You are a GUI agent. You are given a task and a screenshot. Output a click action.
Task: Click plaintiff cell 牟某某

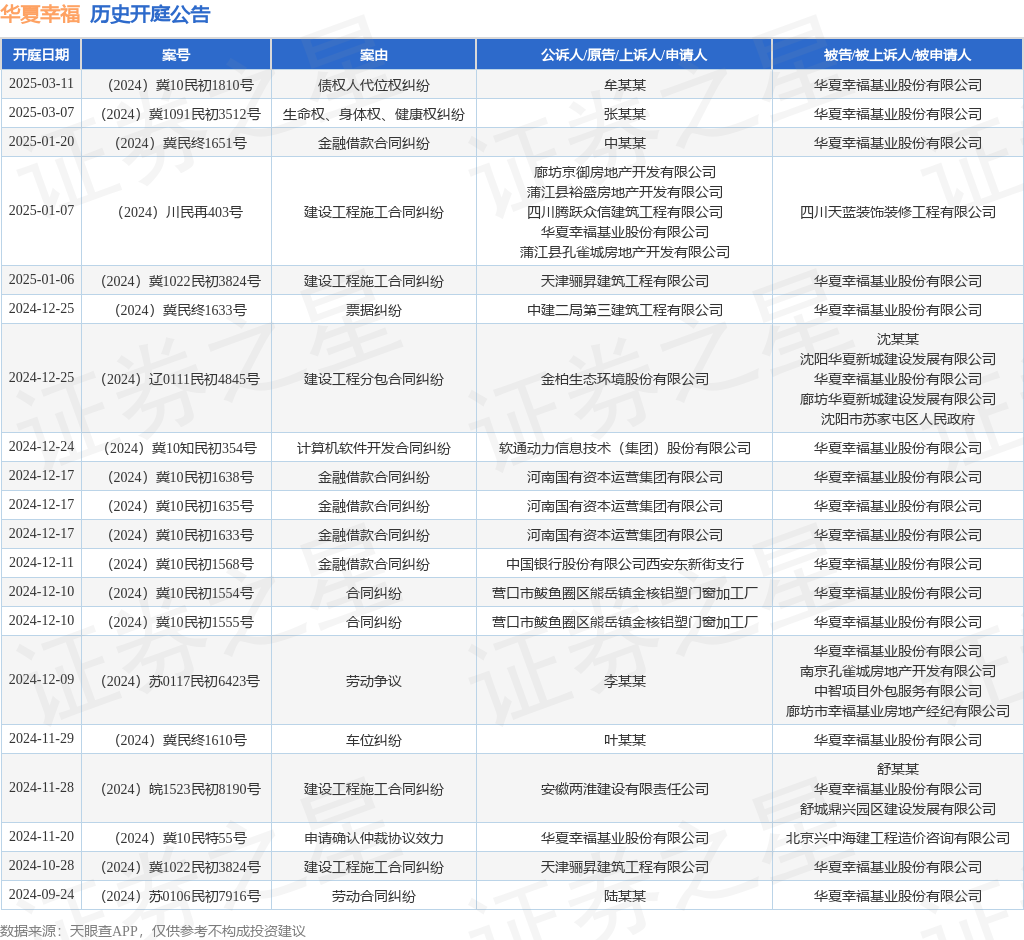624,85
